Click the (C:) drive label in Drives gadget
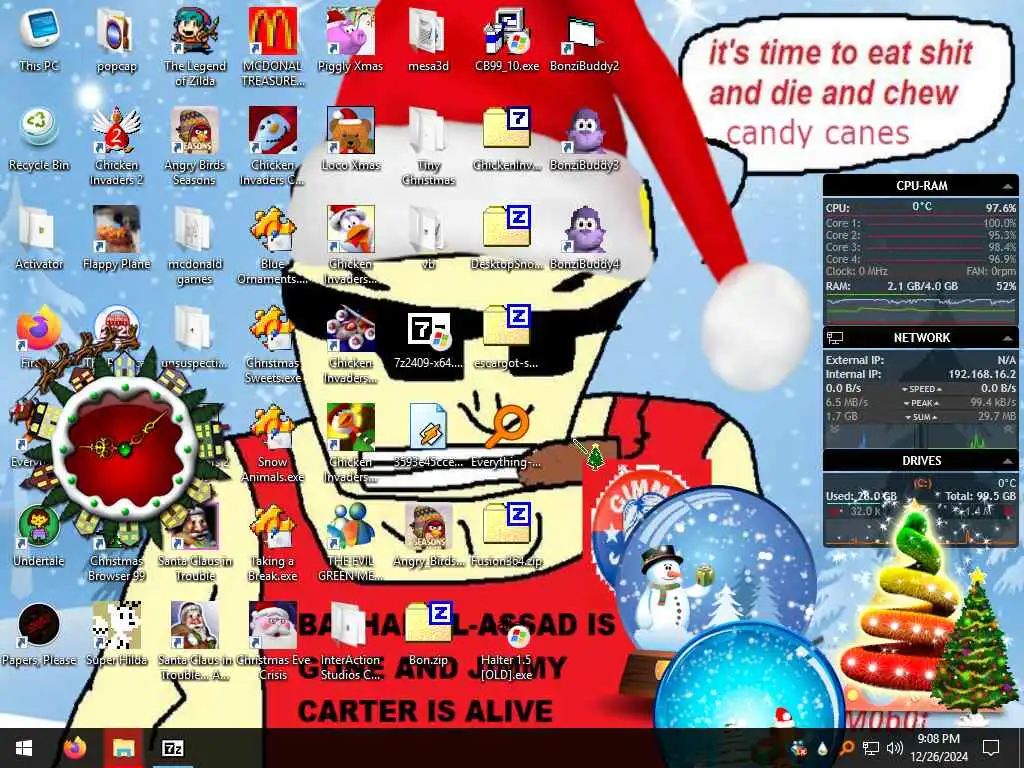This screenshot has width=1024, height=768. (921, 483)
